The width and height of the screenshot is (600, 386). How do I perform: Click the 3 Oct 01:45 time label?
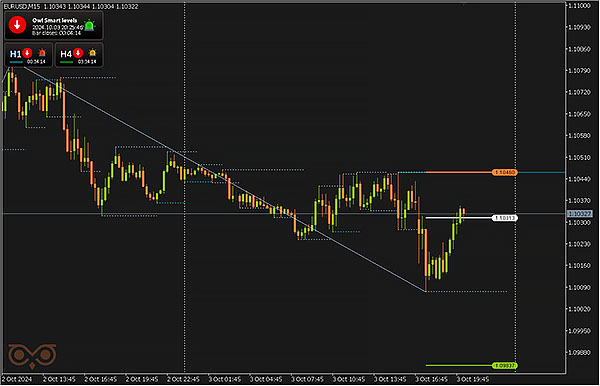pos(224,379)
